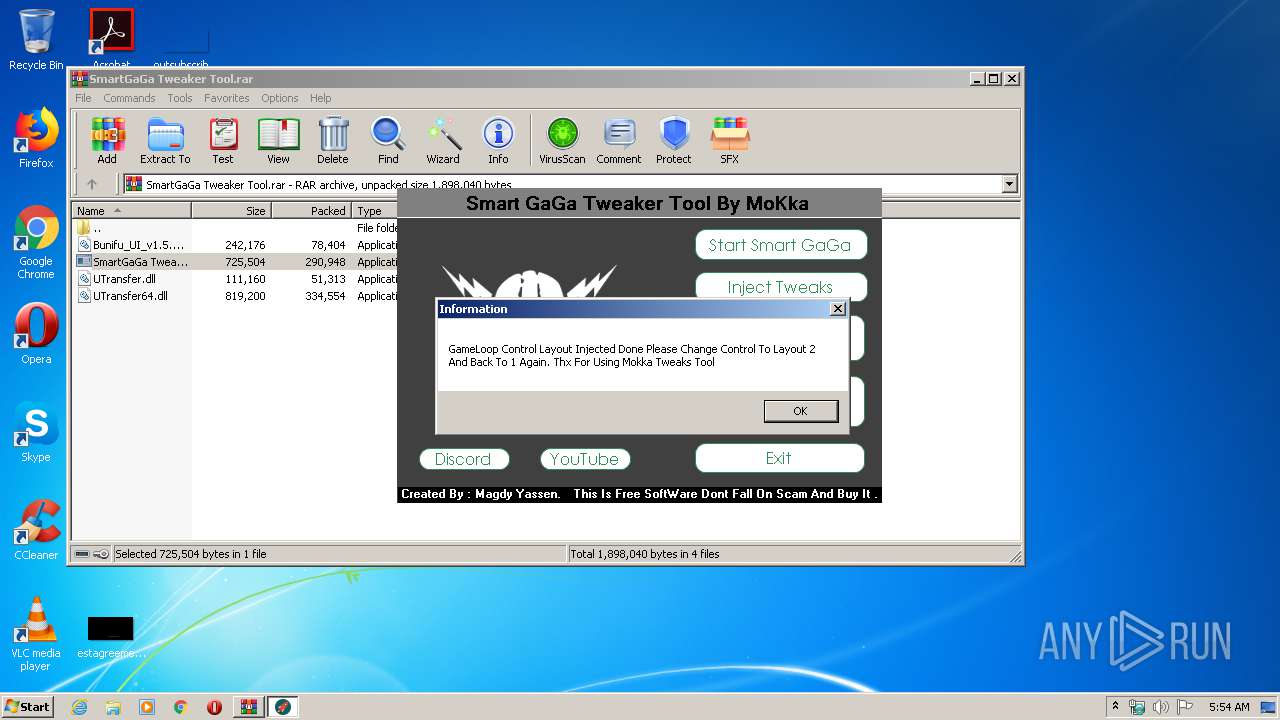Show hidden system tray icons
1280x720 pixels.
coord(1115,707)
